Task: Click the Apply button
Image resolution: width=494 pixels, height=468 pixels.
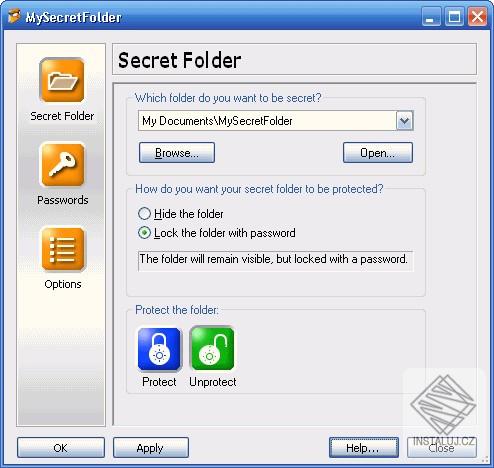Action: click(151, 448)
